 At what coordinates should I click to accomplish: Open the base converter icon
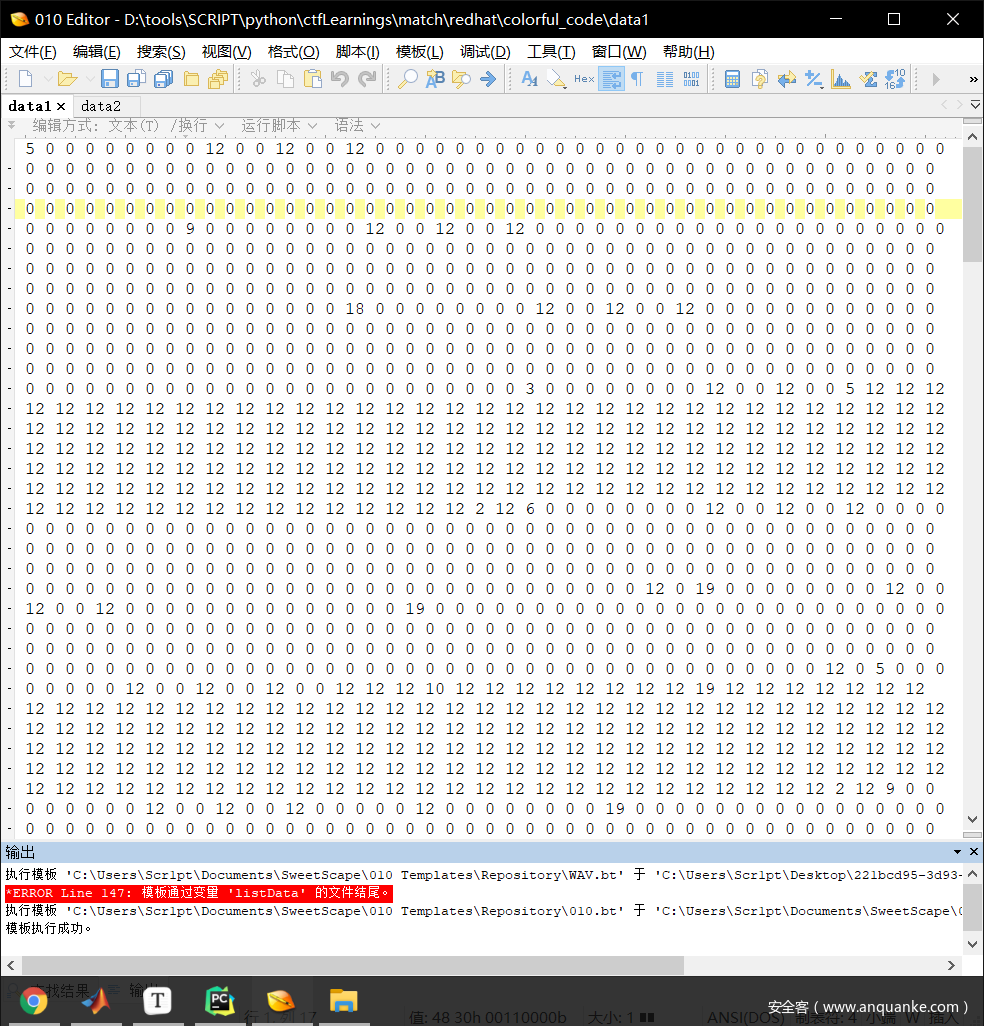[x=895, y=79]
